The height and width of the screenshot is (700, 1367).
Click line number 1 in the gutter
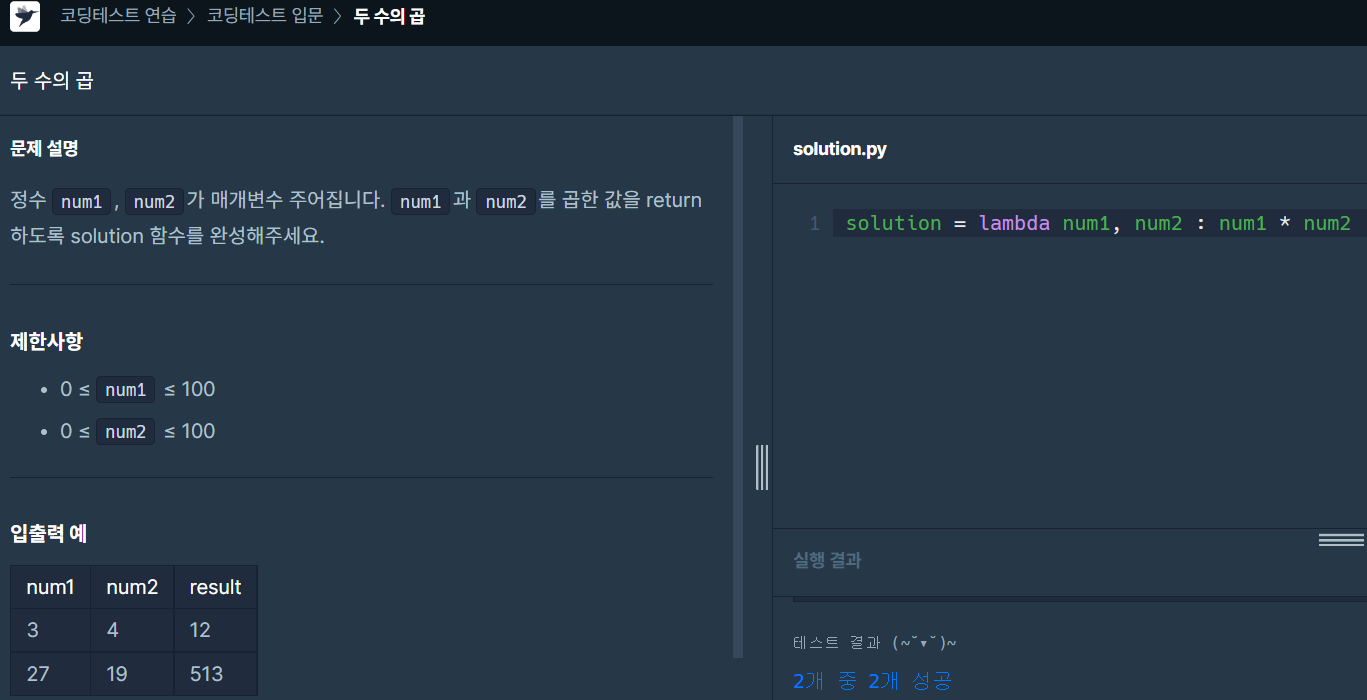click(814, 223)
